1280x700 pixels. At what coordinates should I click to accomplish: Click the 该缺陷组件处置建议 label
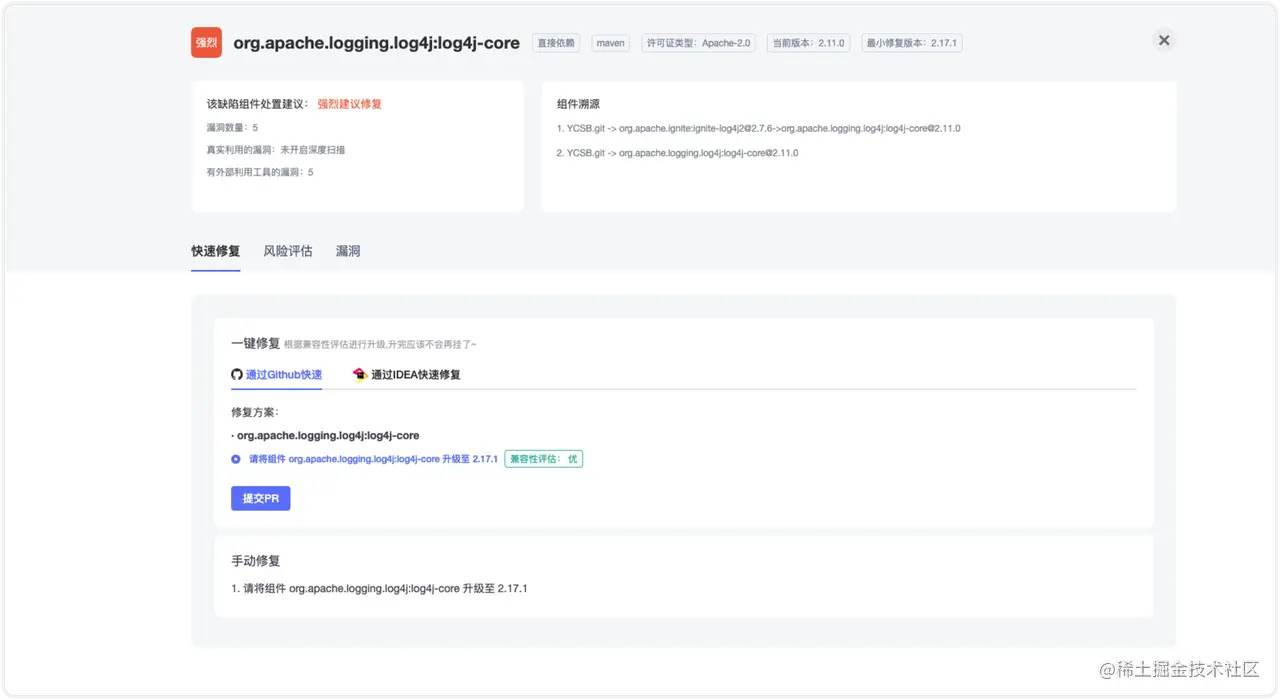pyautogui.click(x=258, y=104)
